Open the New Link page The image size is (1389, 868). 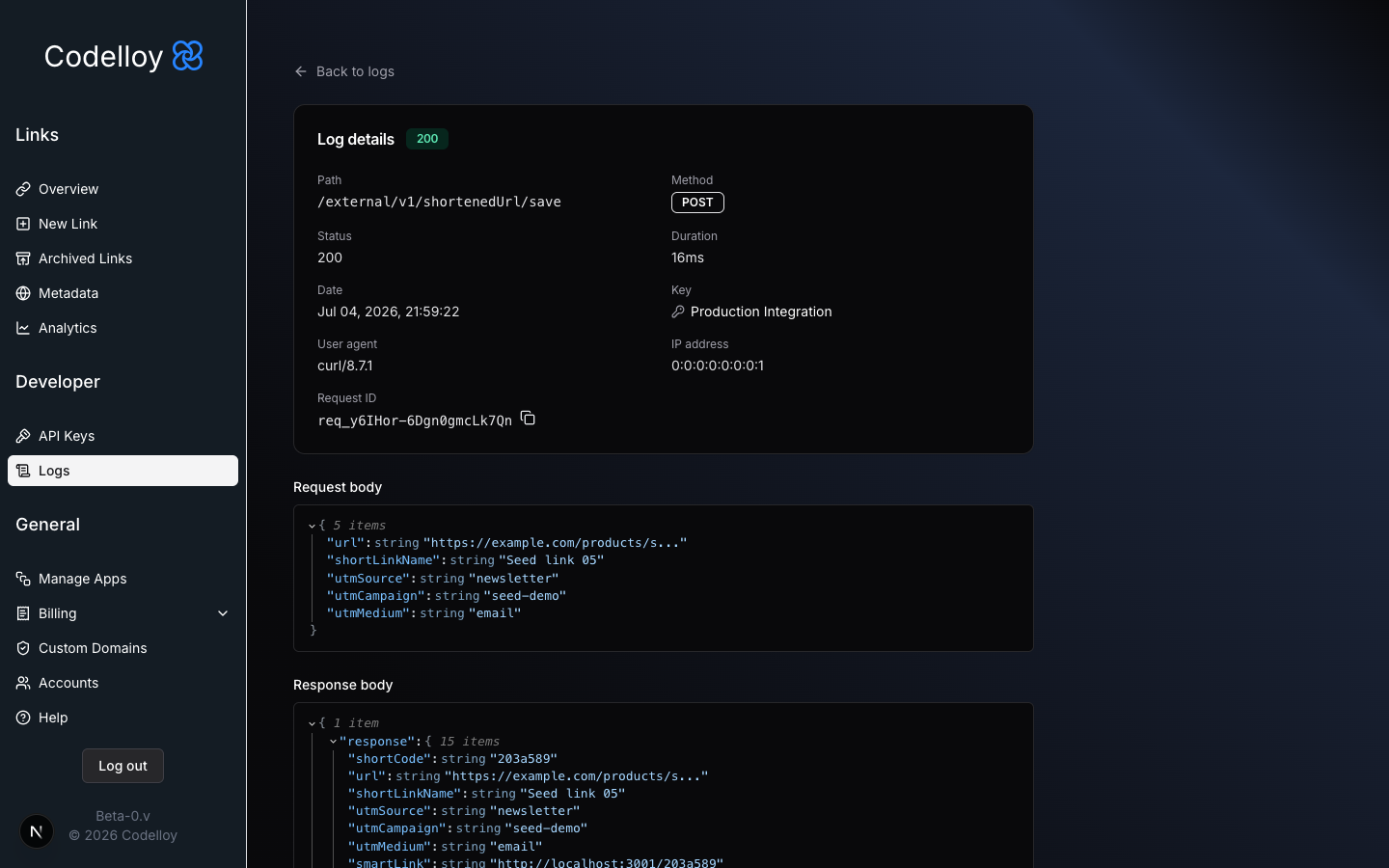click(x=123, y=224)
